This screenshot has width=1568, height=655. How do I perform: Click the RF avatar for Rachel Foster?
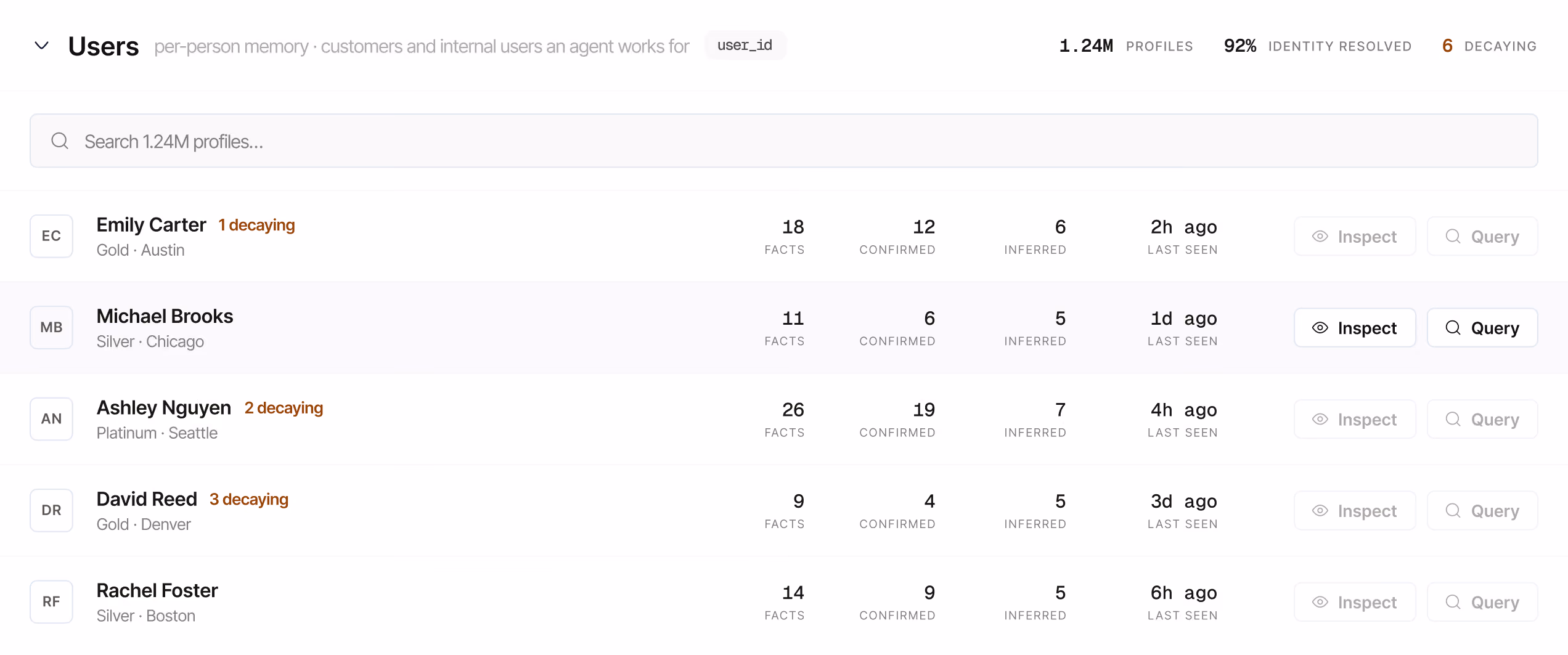[x=51, y=602]
